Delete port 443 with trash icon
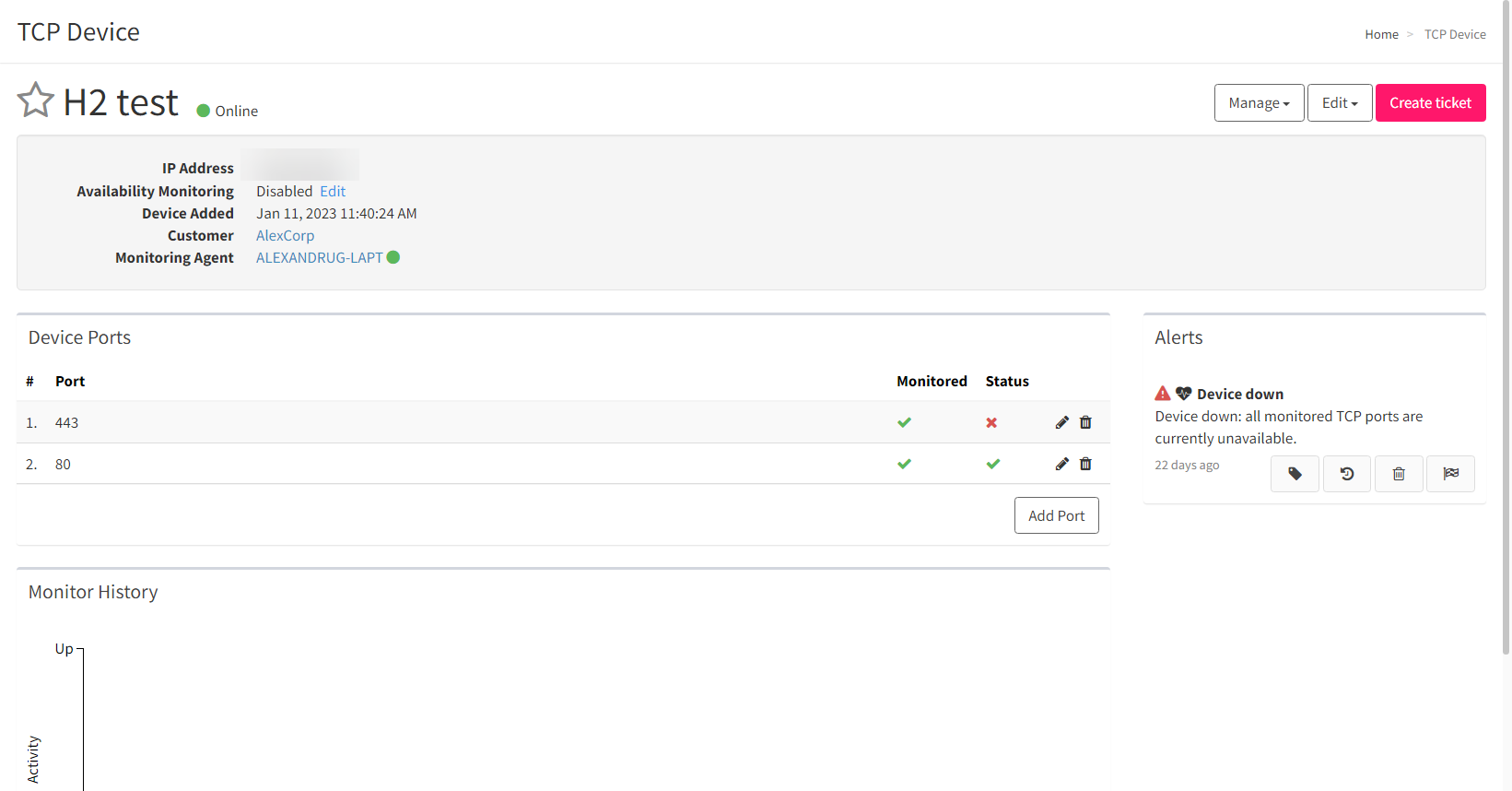The height and width of the screenshot is (791, 1512). [1085, 422]
